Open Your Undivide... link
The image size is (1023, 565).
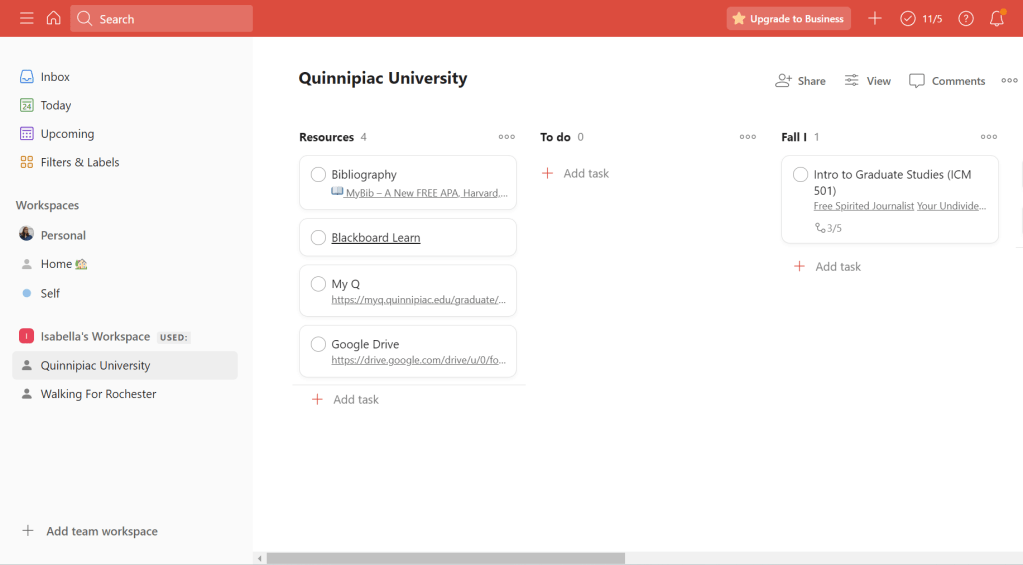951,206
